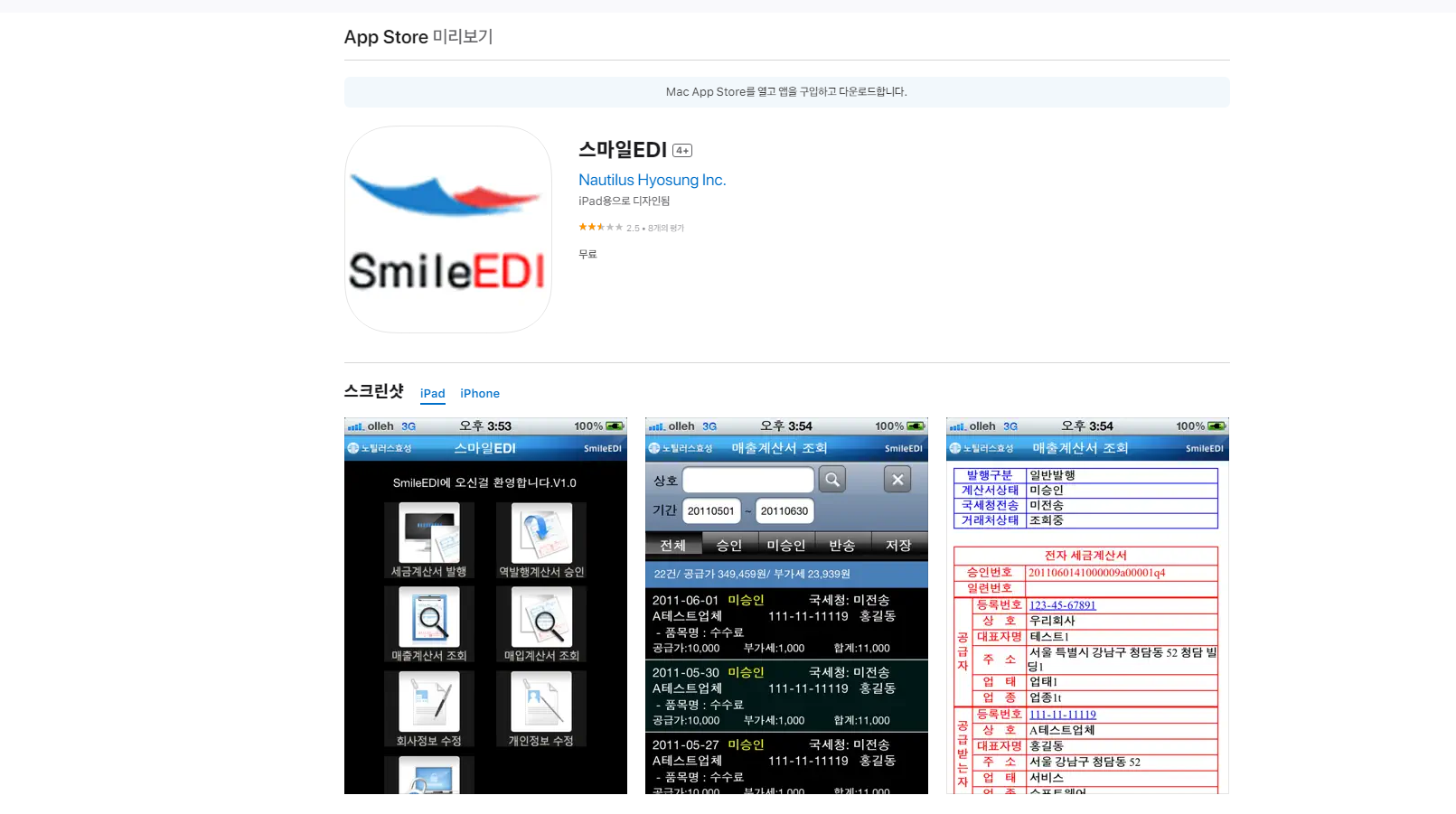
Task: Click the 역발행계산서 승인 icon in first screenshot
Action: click(x=541, y=540)
